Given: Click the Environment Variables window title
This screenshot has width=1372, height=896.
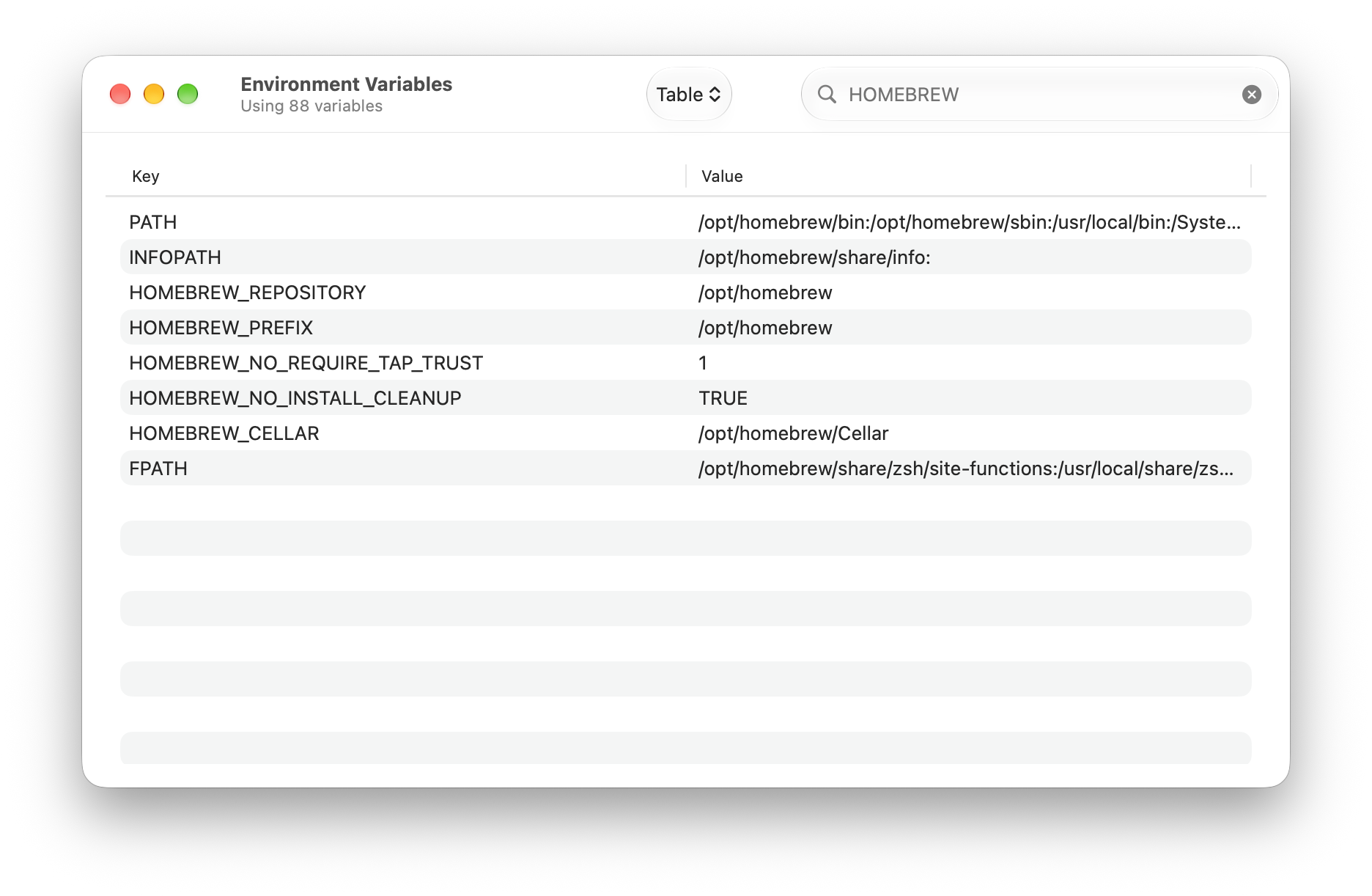Looking at the screenshot, I should 347,84.
